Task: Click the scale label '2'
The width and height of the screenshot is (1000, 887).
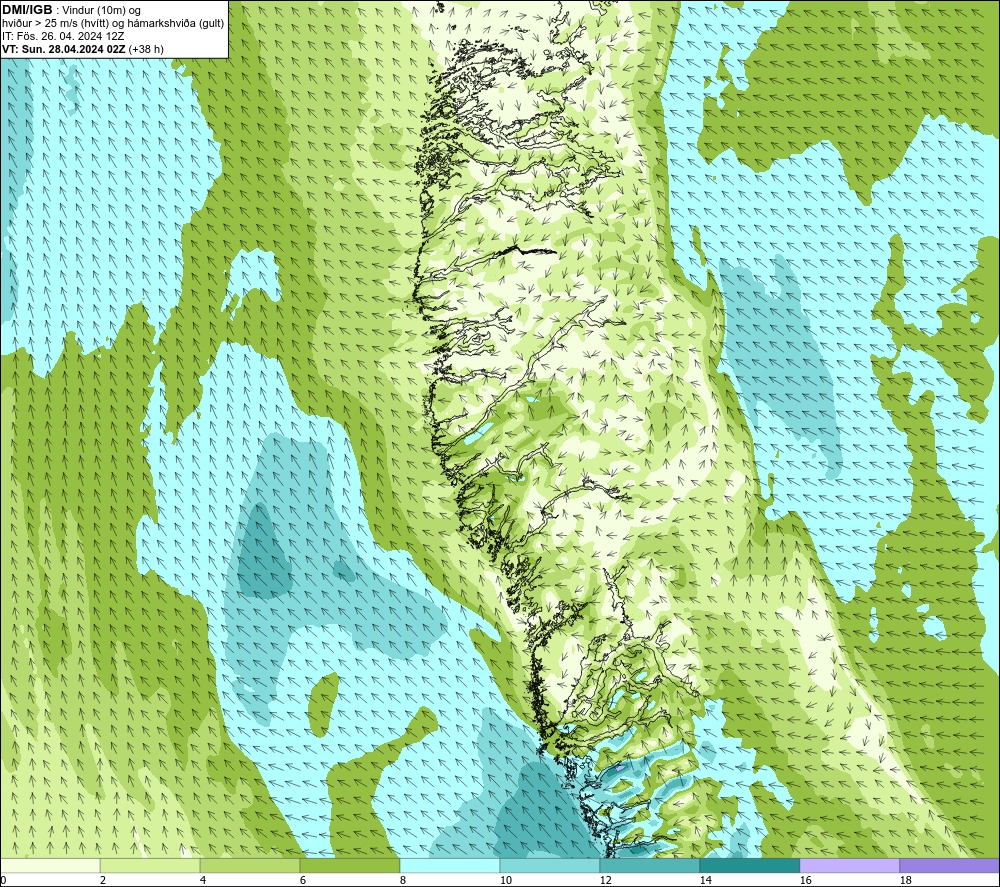Action: coord(103,881)
